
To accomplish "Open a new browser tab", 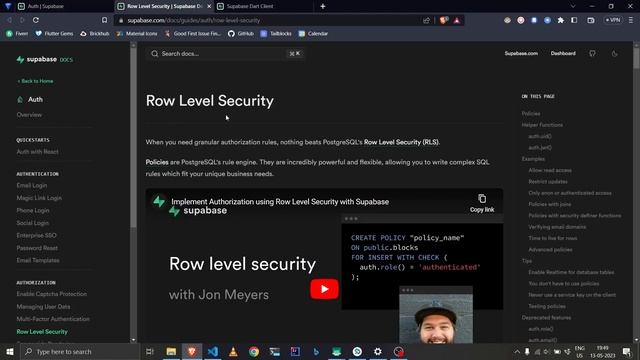I will coord(323,6).
